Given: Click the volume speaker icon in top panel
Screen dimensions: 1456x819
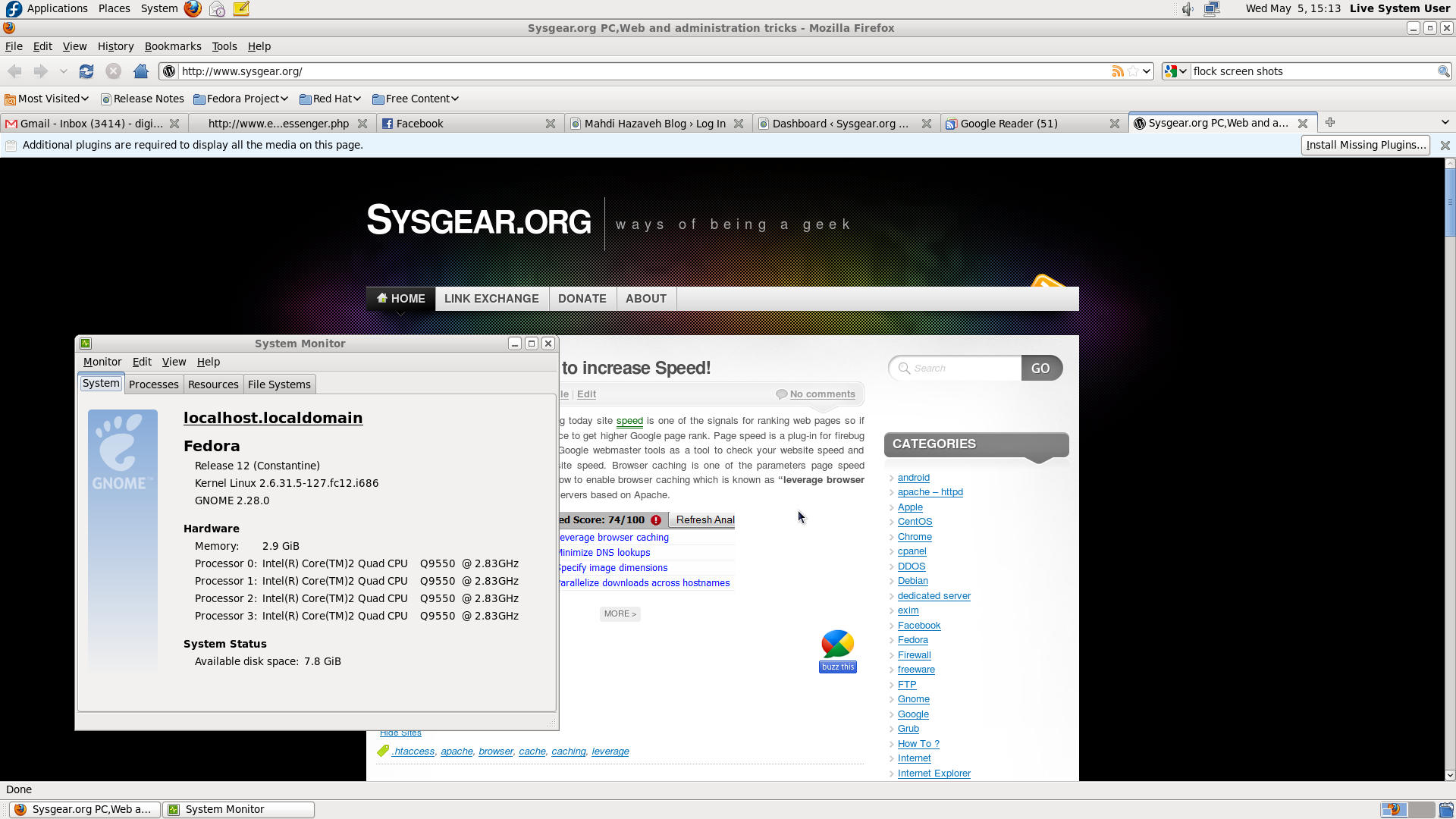Looking at the screenshot, I should click(x=1187, y=9).
